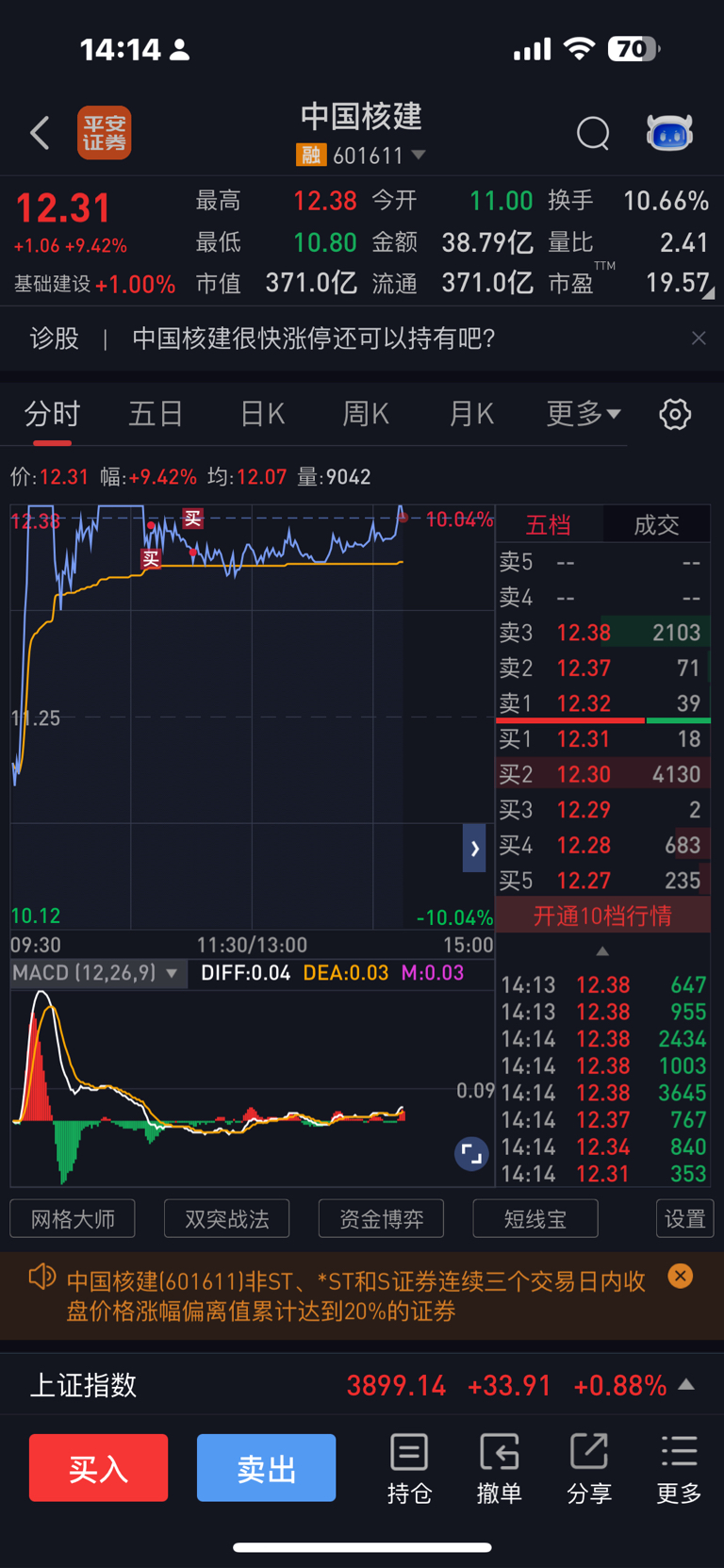
Task: Expand the 更多 chart period dropdown
Action: click(584, 414)
